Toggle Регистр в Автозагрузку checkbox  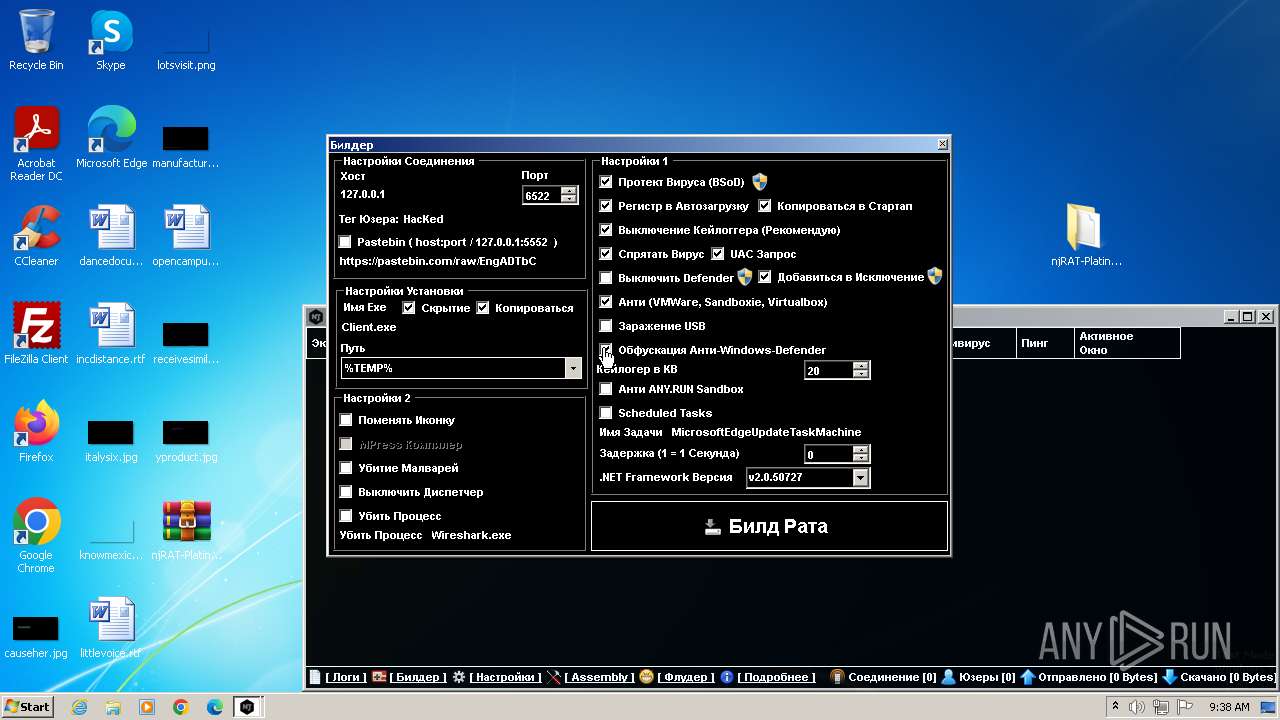(x=606, y=206)
